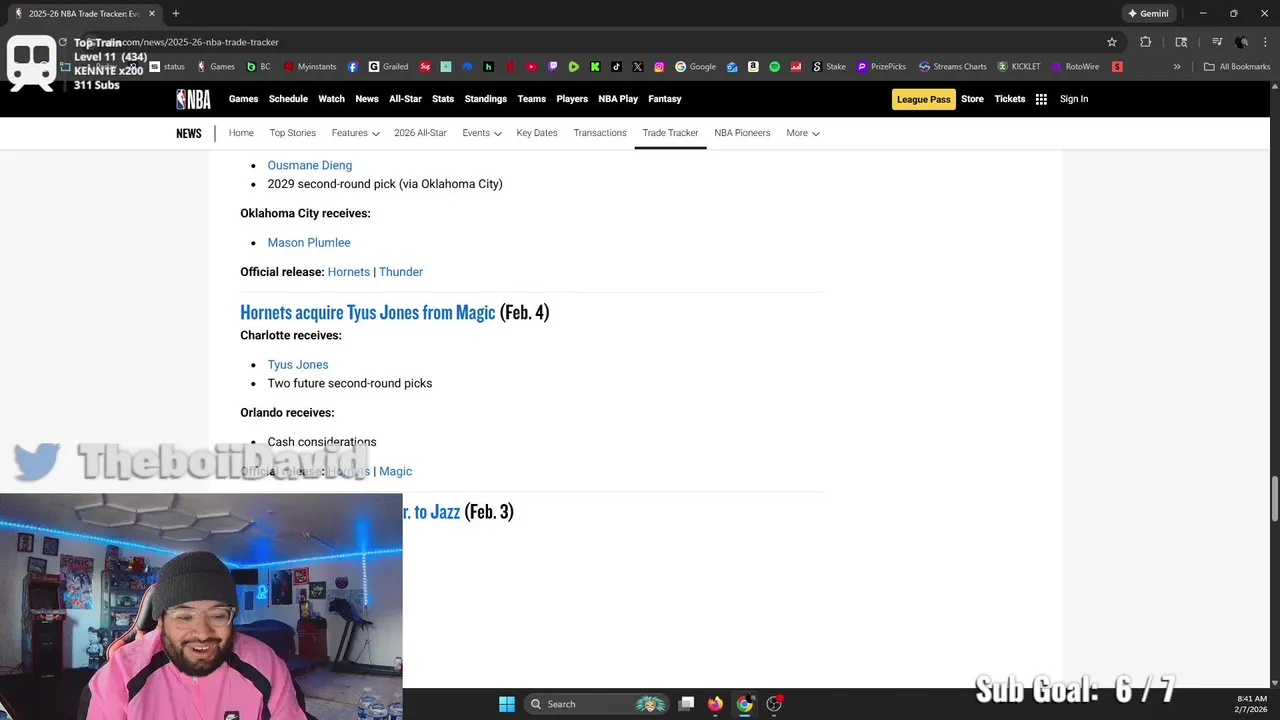Open the Instagram bookmark icon

click(x=659, y=67)
